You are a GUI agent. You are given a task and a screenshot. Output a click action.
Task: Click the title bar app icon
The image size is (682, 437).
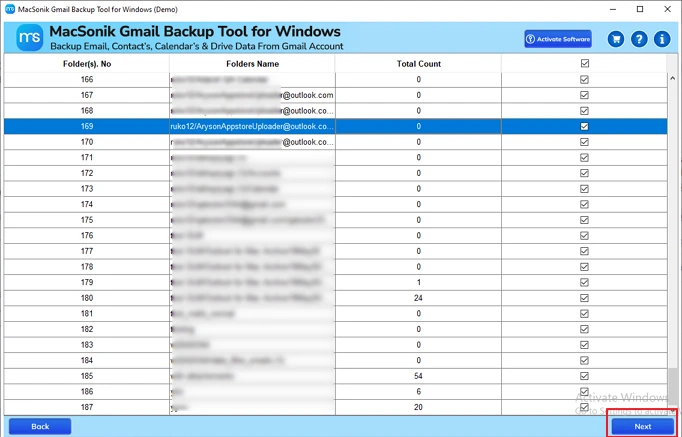(10, 9)
